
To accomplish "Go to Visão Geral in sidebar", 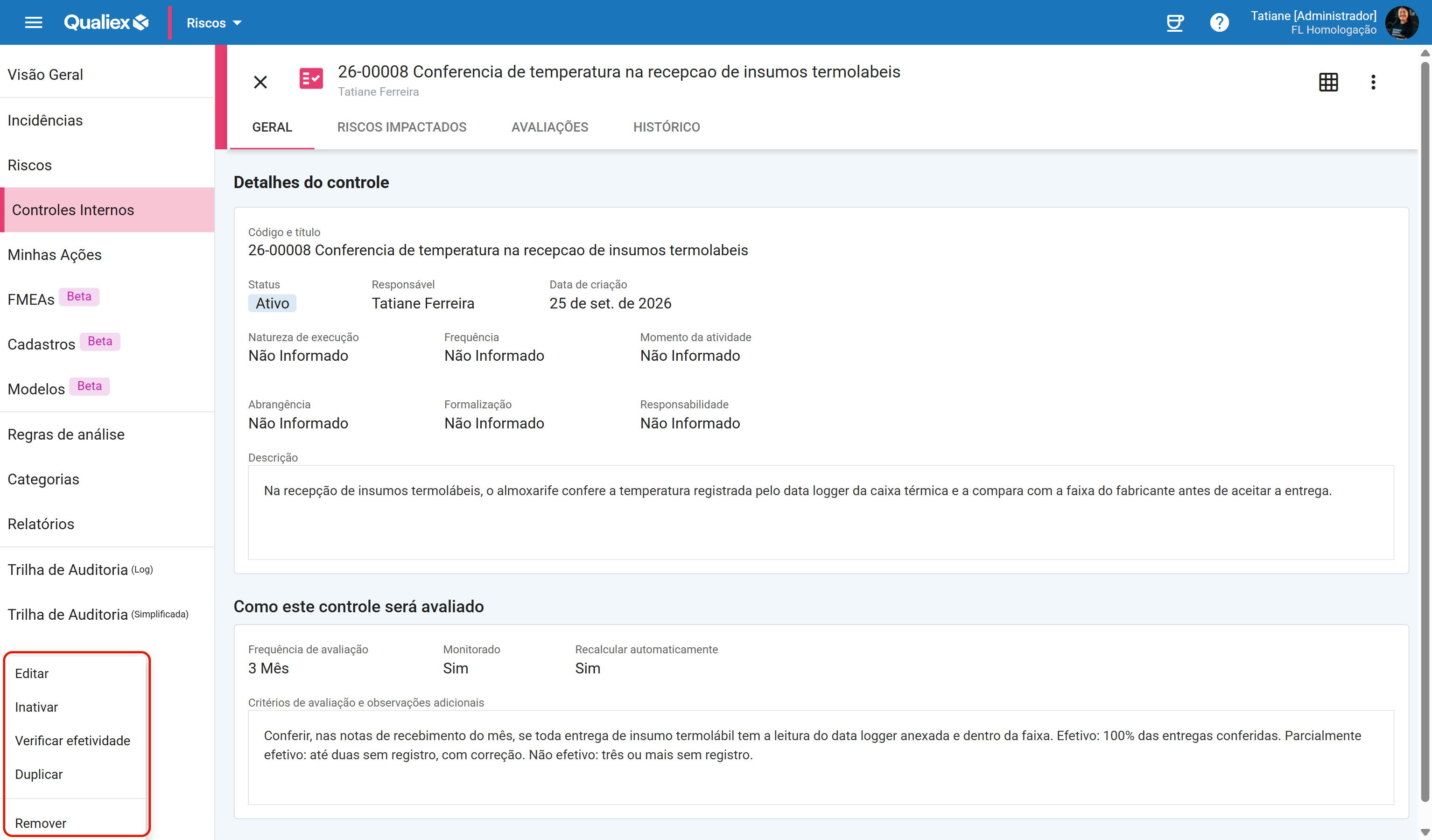I will click(107, 75).
